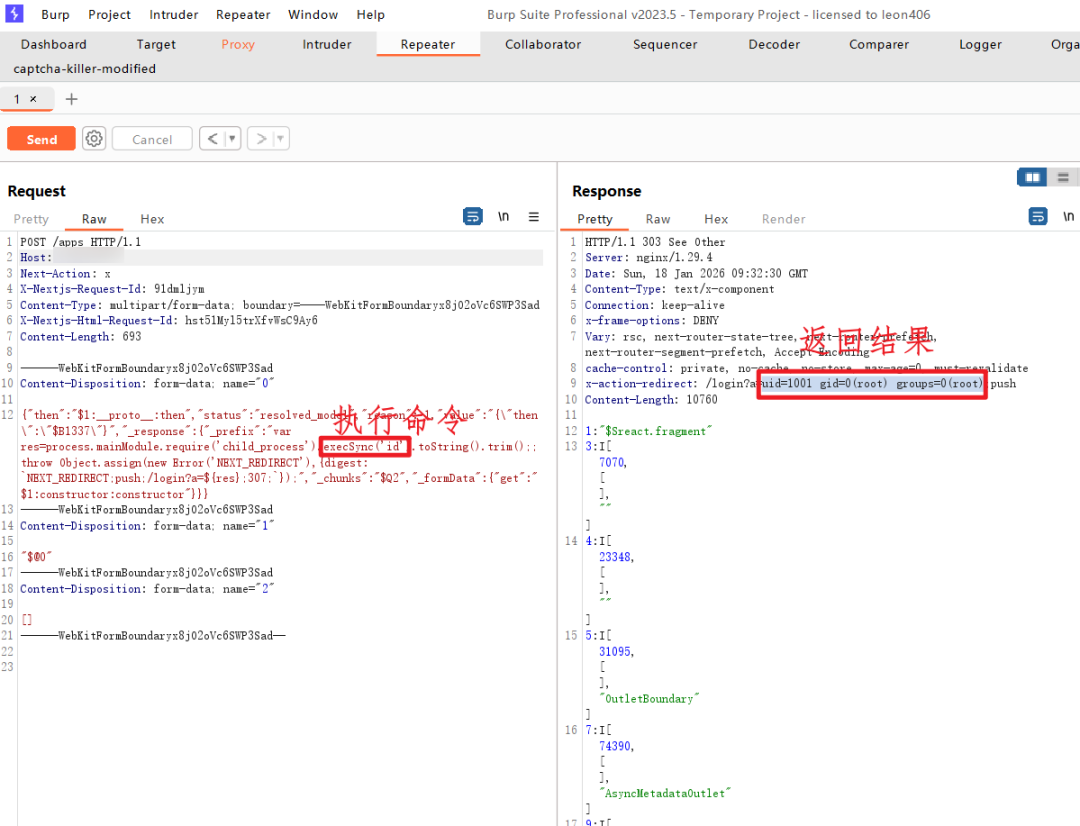Image resolution: width=1080 pixels, height=826 pixels.
Task: Switch to side-by-side request/response layout
Action: pos(1032,178)
